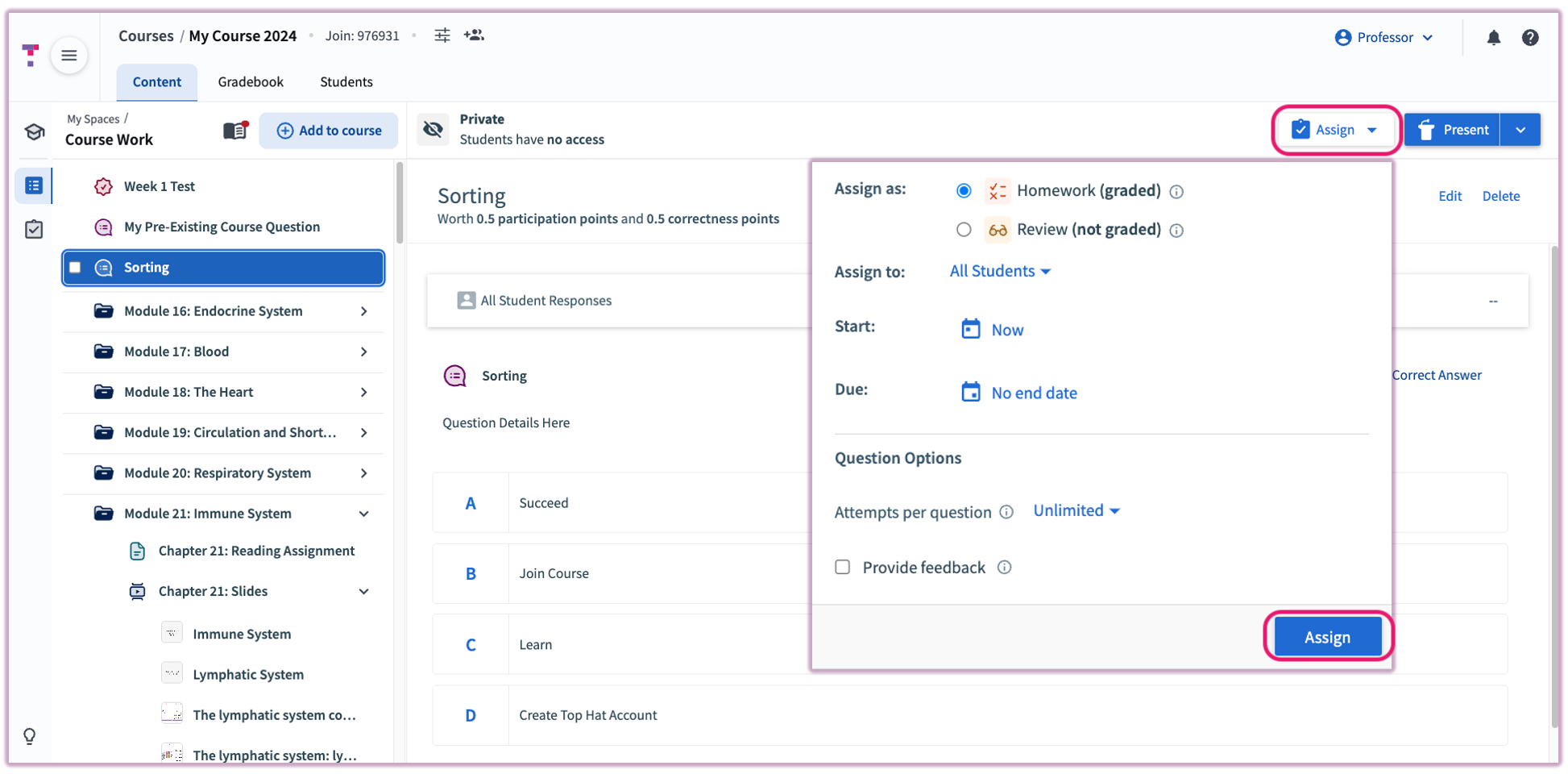Switch to the Gradebook tab
The image size is (1568, 774).
(x=251, y=81)
